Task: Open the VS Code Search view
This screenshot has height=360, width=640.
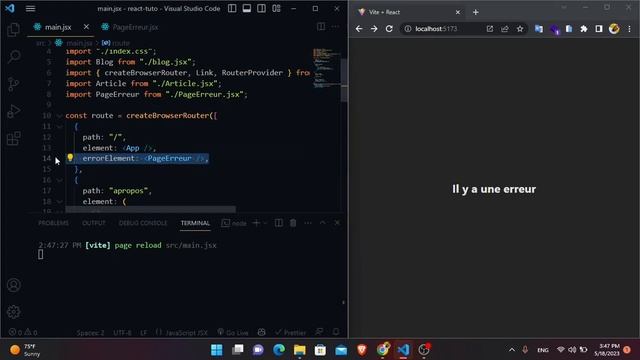Action: point(14,56)
